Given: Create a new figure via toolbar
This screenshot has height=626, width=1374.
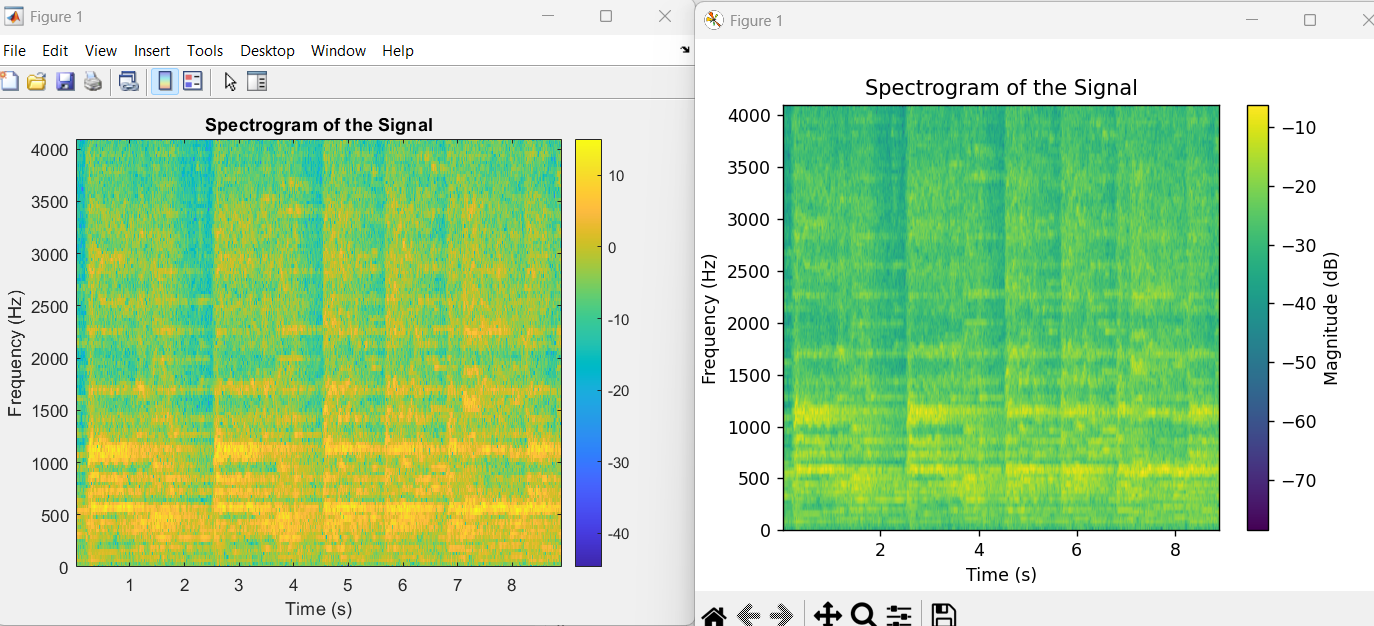Looking at the screenshot, I should tap(11, 81).
